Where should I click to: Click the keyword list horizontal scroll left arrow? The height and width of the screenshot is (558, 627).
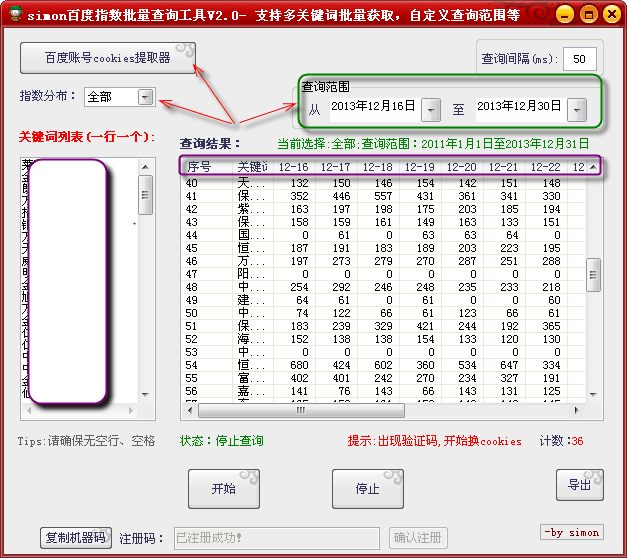(29, 410)
